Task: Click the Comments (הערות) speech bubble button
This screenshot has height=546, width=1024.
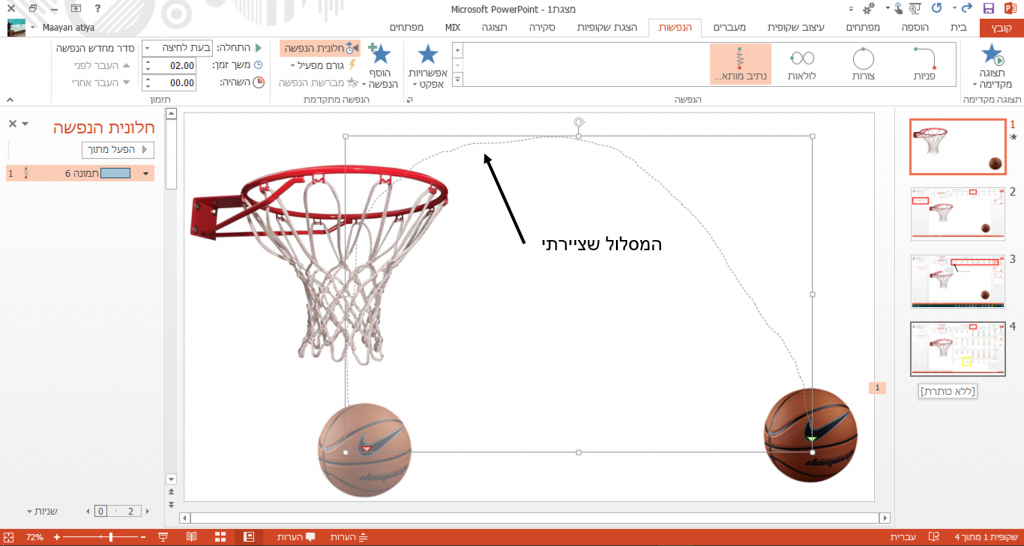Action: (296, 537)
